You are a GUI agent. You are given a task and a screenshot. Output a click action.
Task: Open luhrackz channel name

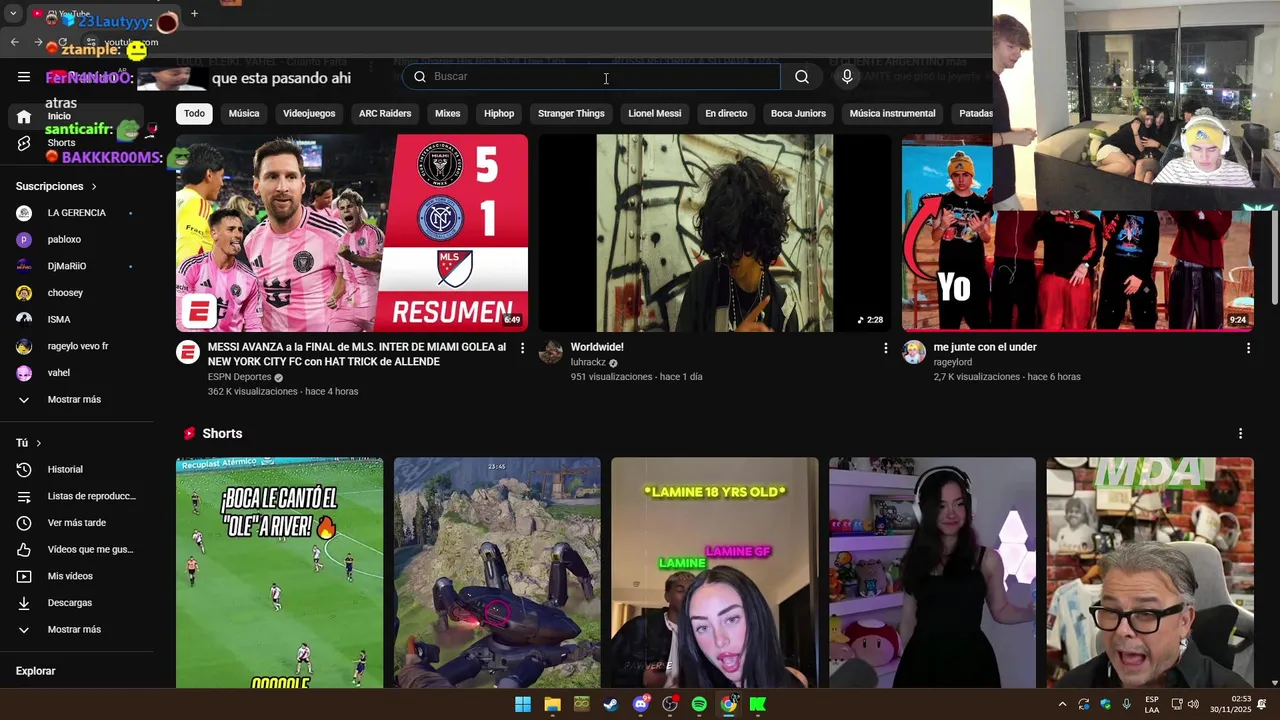tap(588, 362)
